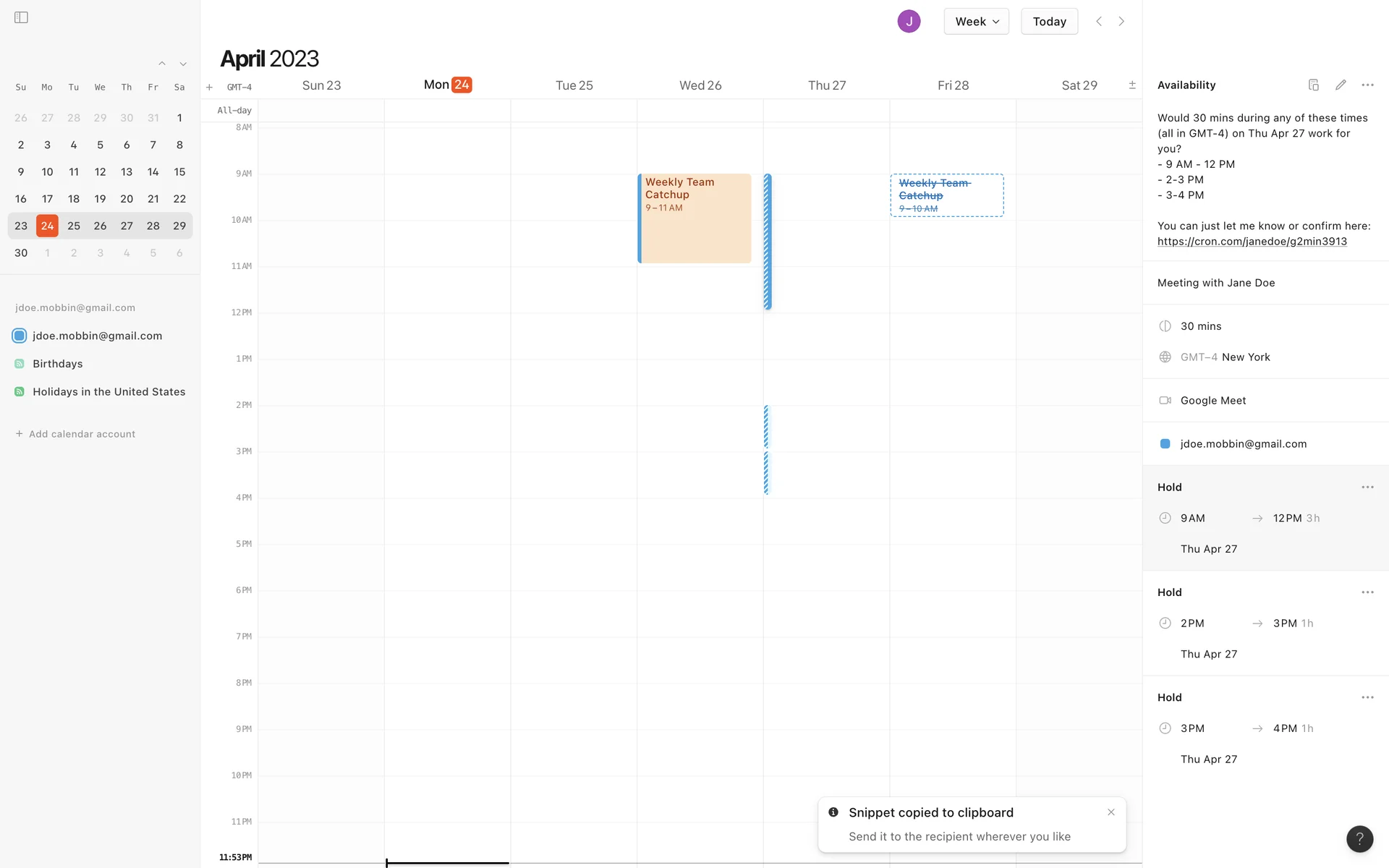Image resolution: width=1389 pixels, height=868 pixels.
Task: Open the help question mark button
Action: (x=1359, y=839)
